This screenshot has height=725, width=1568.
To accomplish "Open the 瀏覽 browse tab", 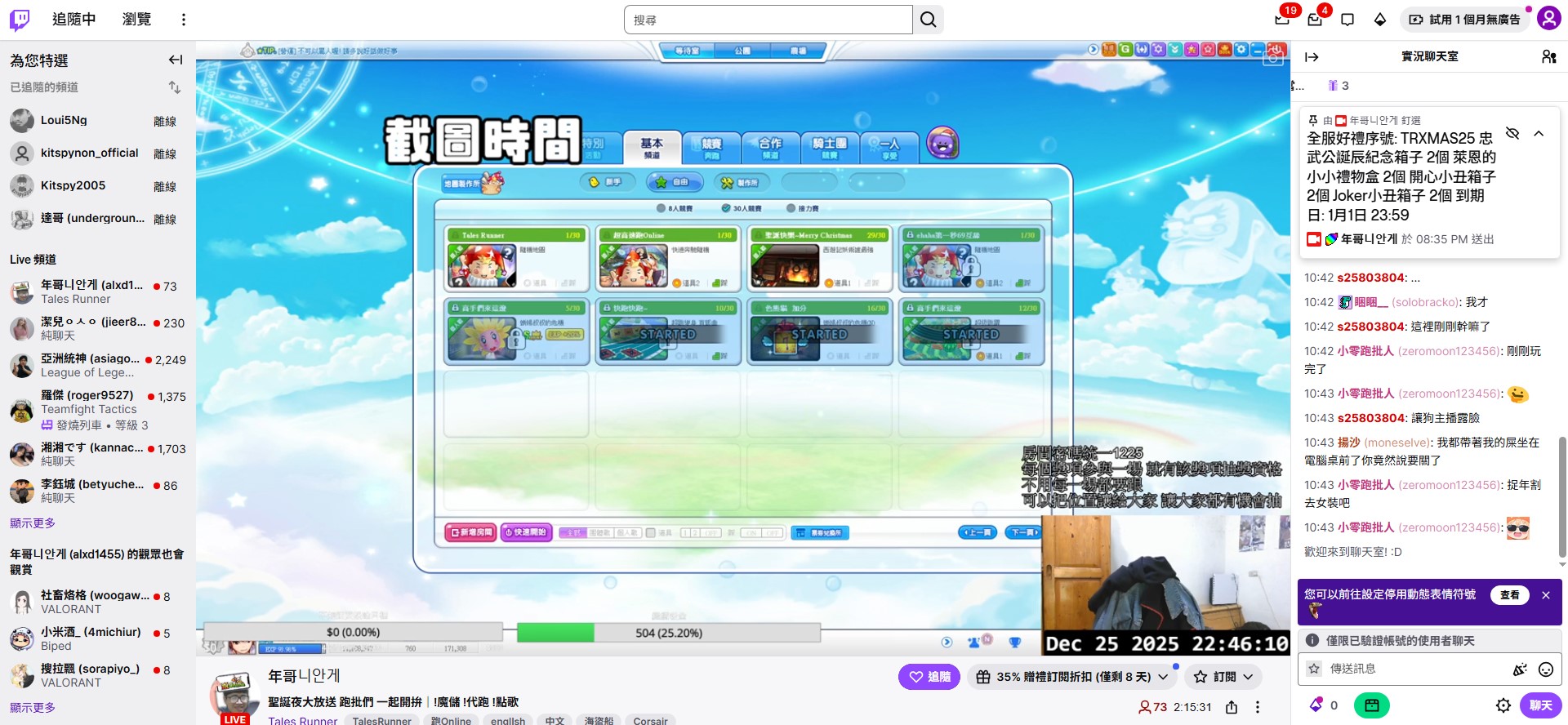I will pyautogui.click(x=136, y=20).
